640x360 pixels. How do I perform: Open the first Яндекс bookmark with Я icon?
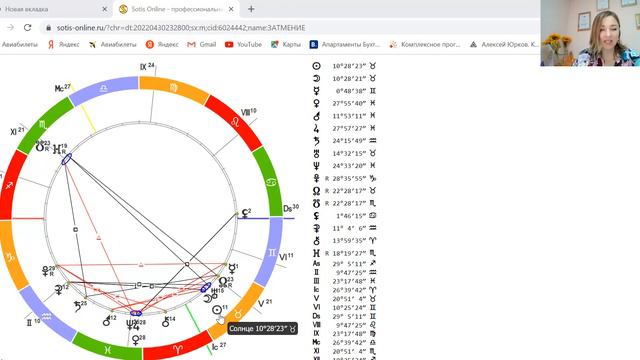[x=63, y=44]
